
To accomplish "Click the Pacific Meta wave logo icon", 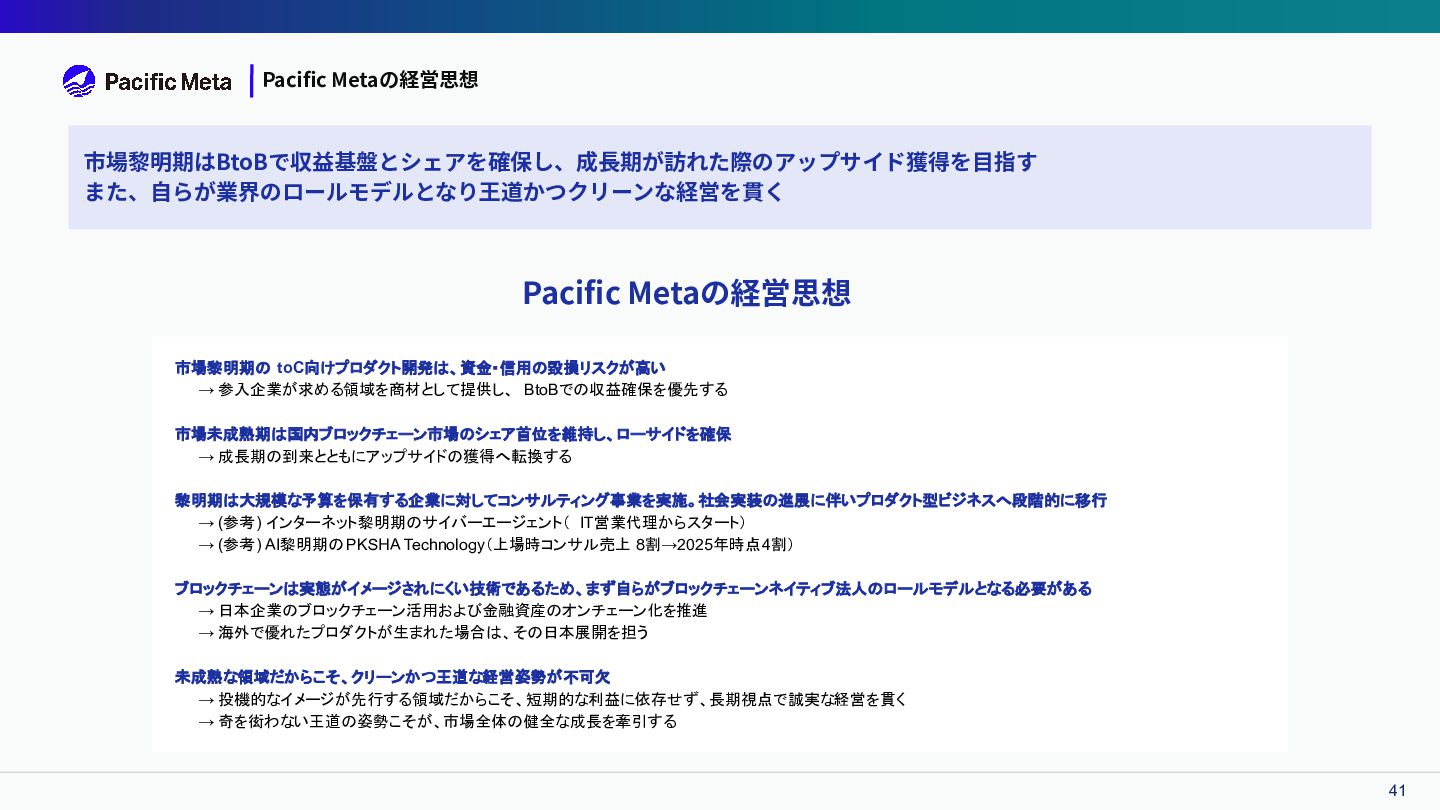I will coord(79,81).
